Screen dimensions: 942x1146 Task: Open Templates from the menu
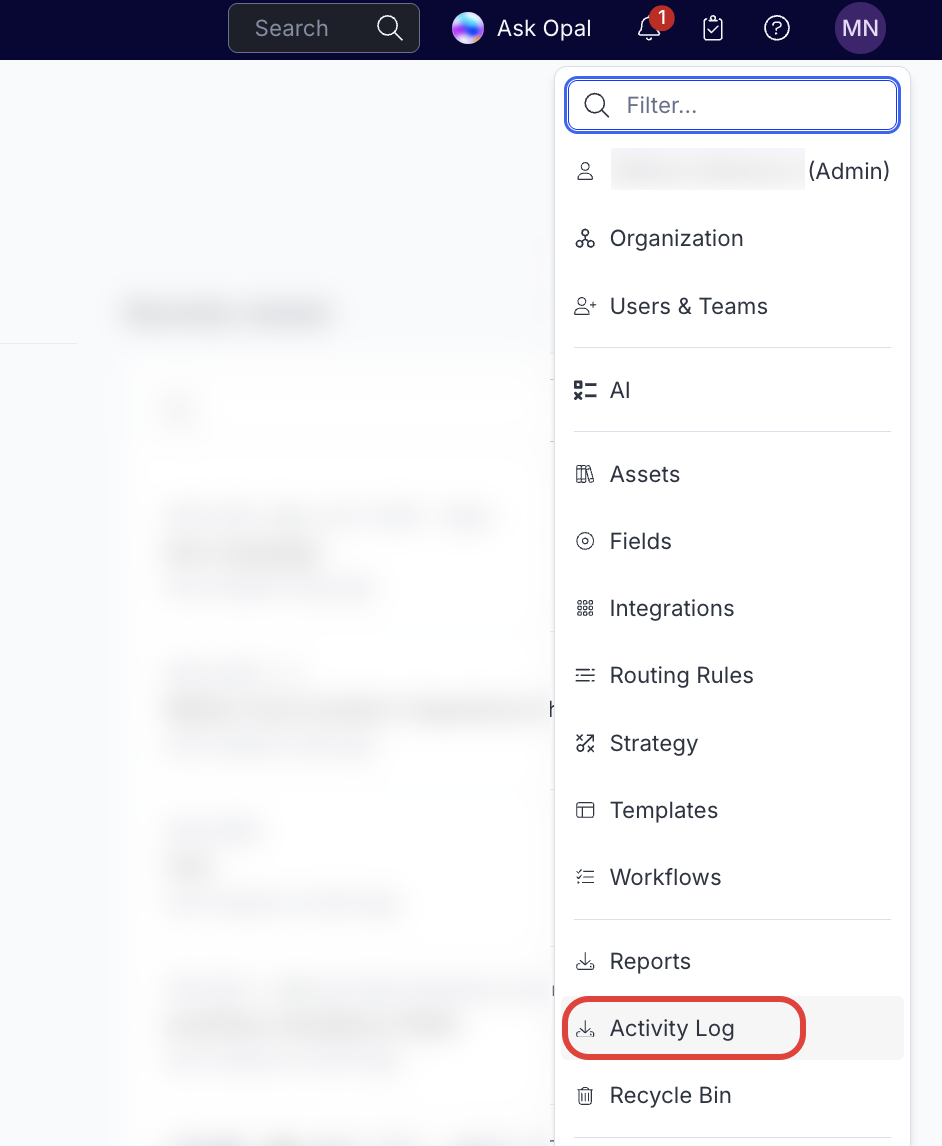click(663, 810)
